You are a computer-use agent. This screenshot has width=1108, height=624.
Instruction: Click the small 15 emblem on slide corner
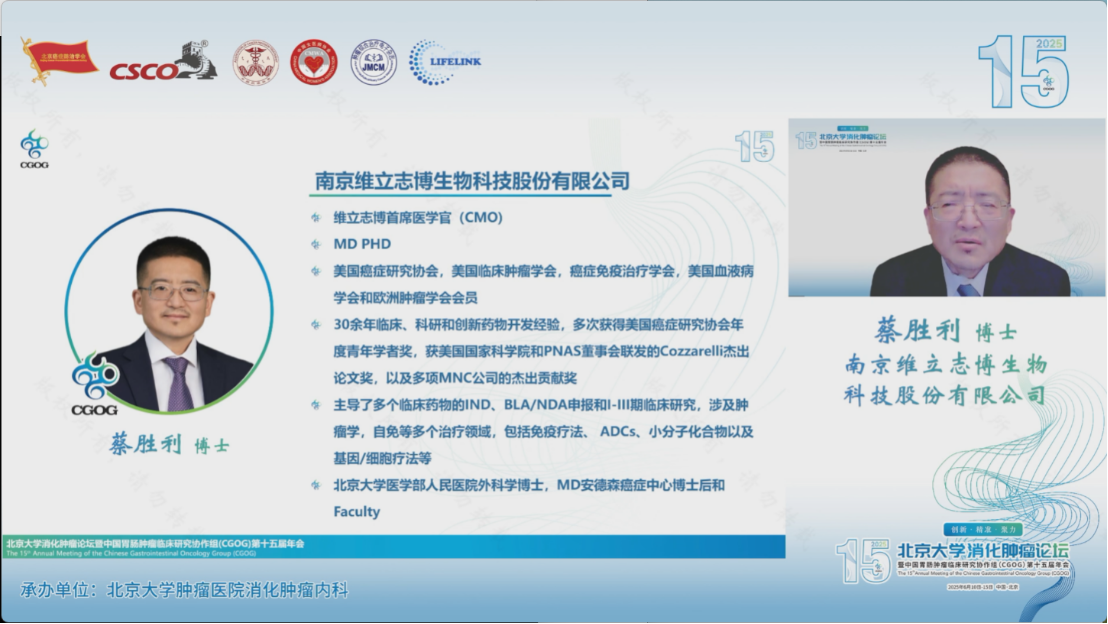tap(755, 146)
